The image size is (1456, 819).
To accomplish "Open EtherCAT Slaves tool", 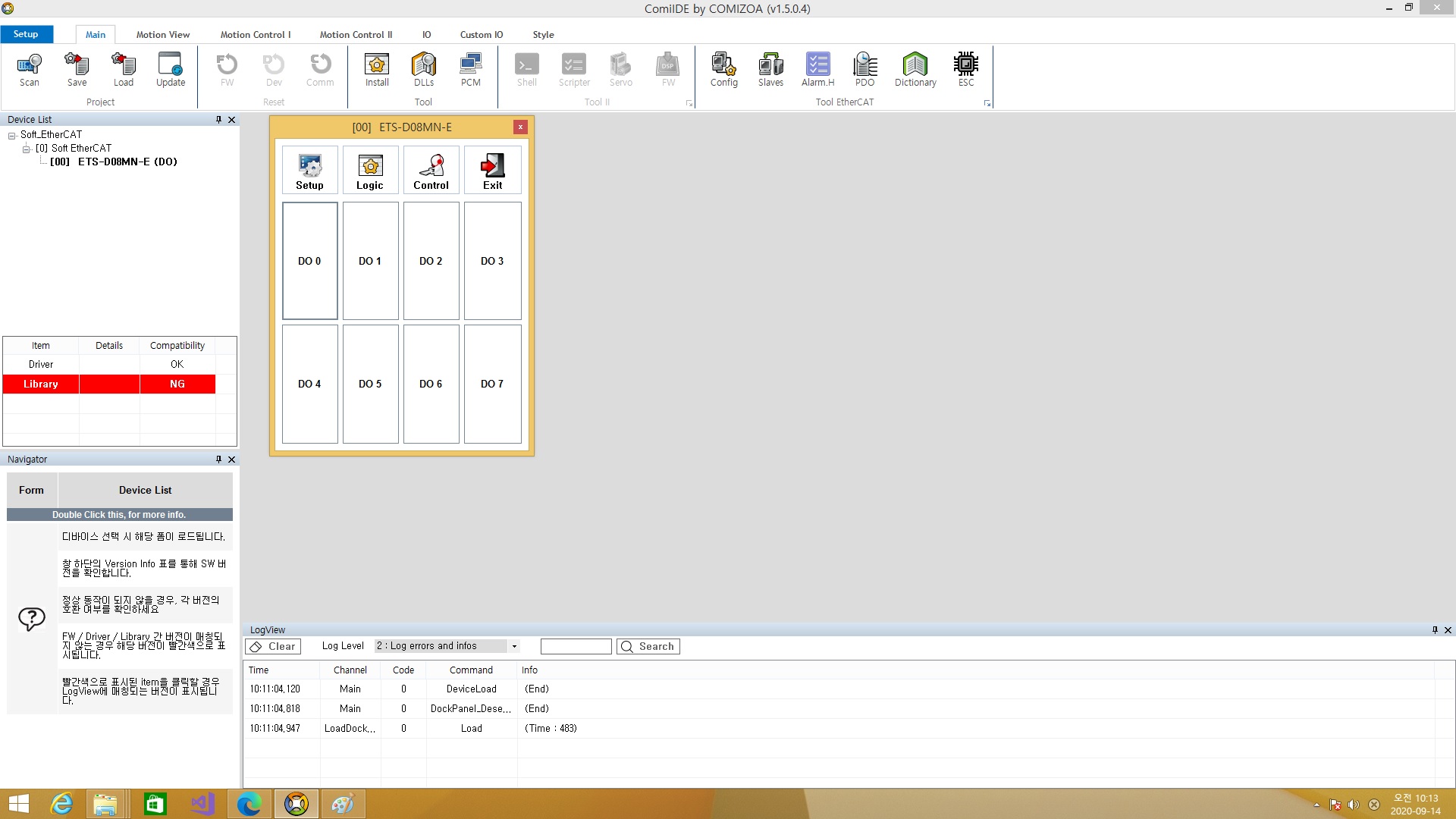I will point(771,70).
